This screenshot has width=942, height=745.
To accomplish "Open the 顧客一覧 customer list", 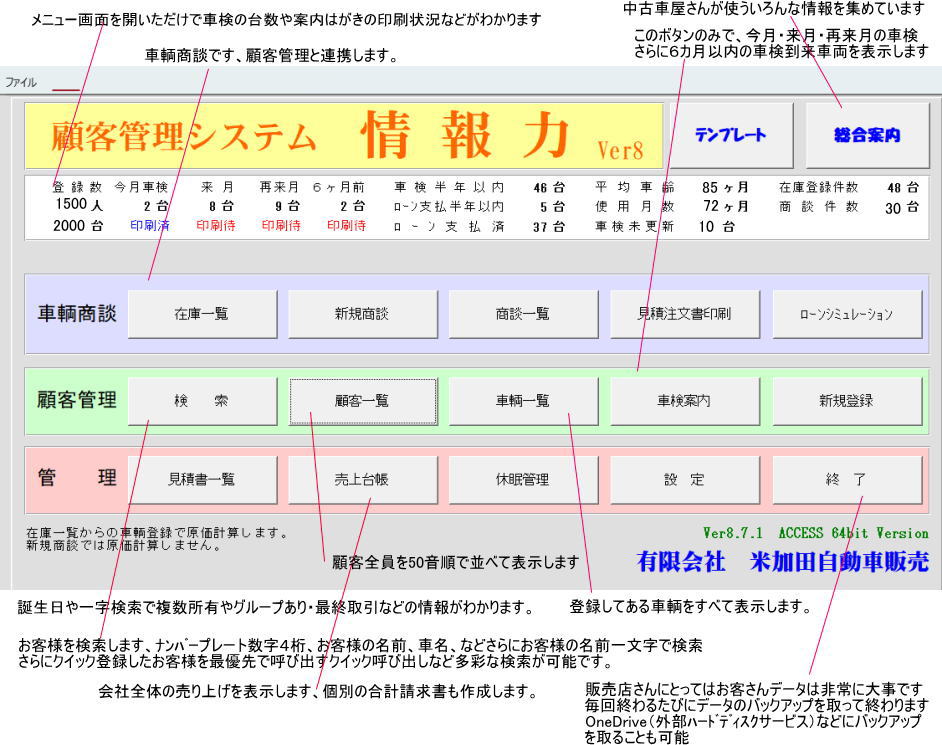I will click(362, 401).
